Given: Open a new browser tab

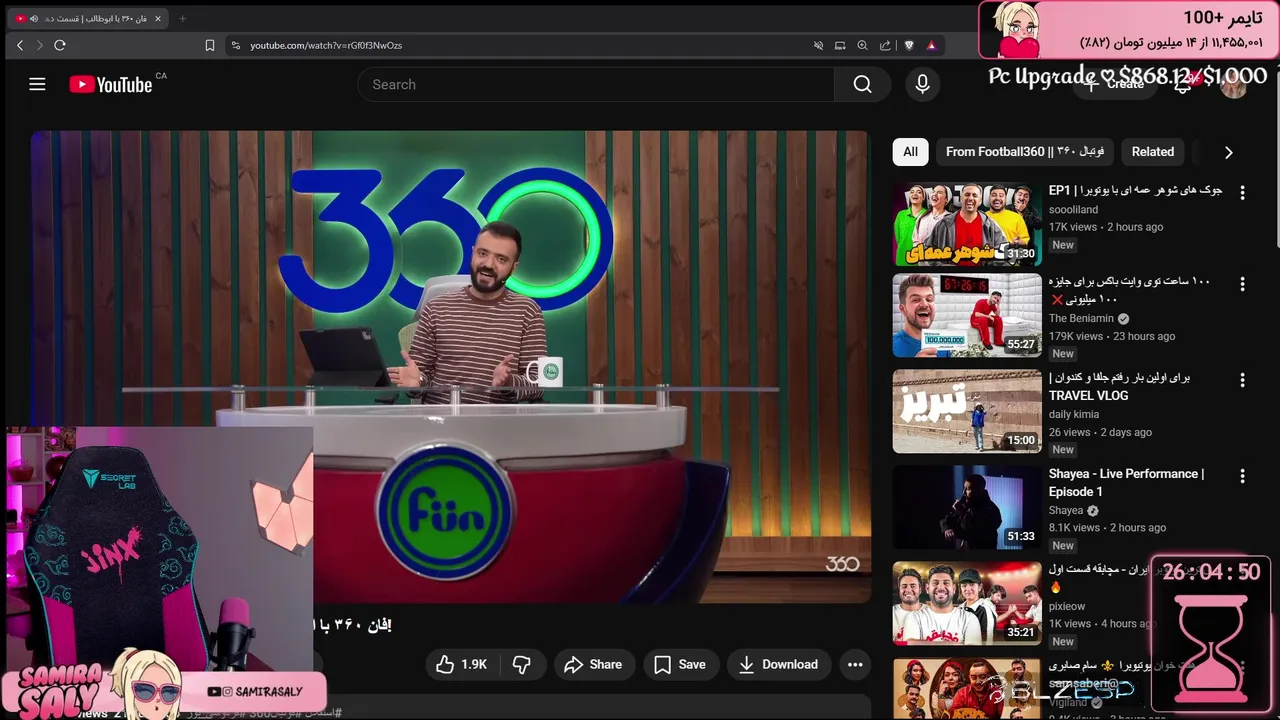Looking at the screenshot, I should (x=182, y=18).
